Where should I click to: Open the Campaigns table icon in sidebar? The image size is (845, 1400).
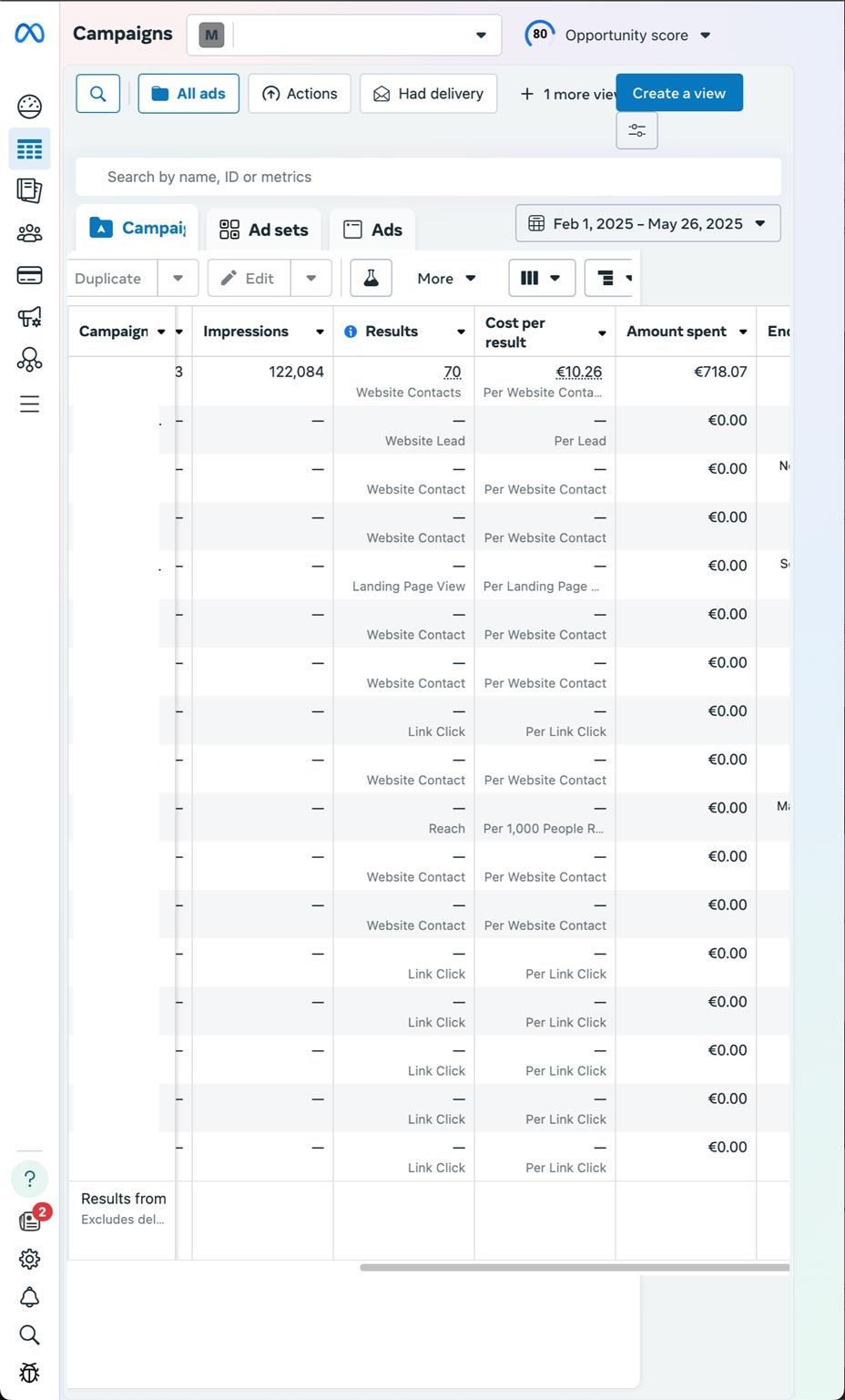point(29,149)
